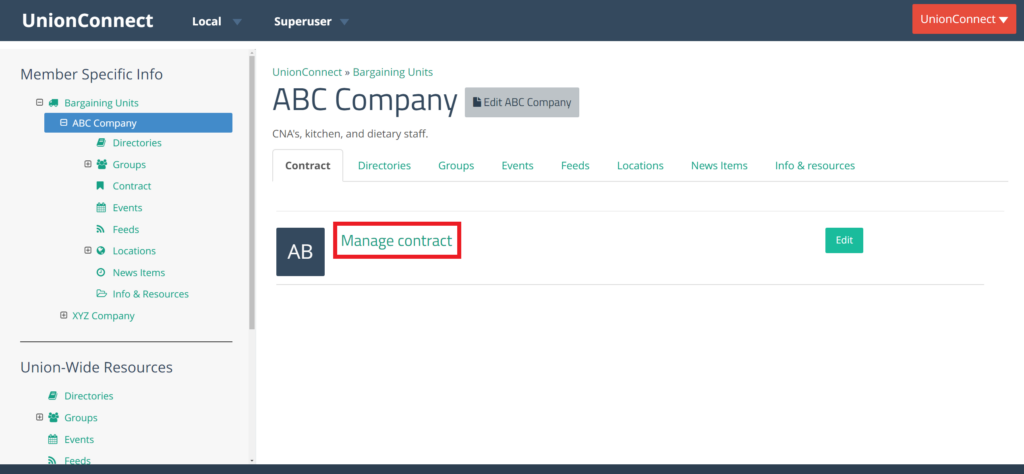Open the Local dropdown in the top bar
Viewport: 1024px width, 474px height.
(216, 22)
